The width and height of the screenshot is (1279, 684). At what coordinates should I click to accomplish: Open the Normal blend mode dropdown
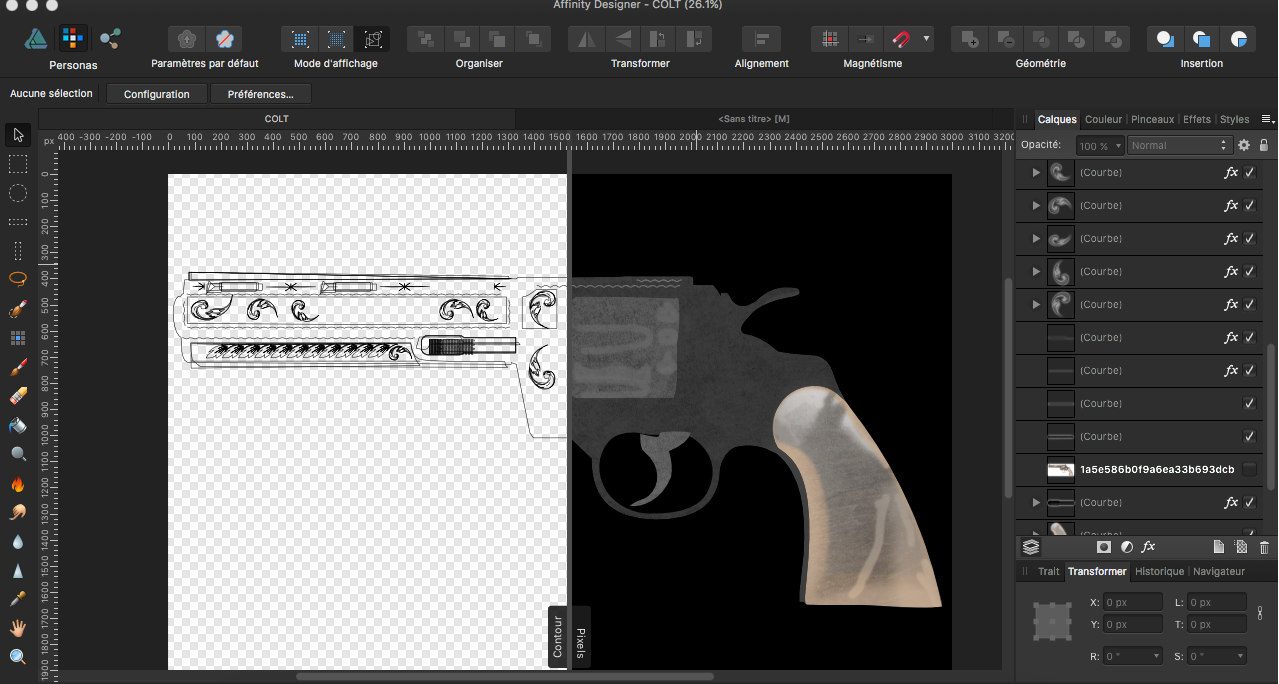tap(1180, 146)
